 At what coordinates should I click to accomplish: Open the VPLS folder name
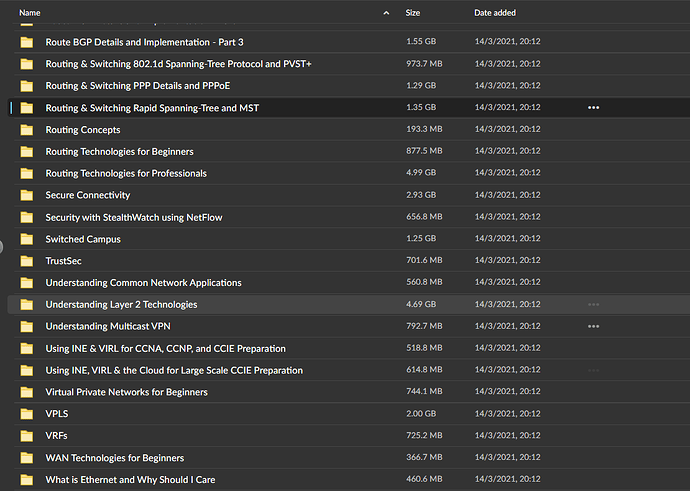[x=57, y=414]
